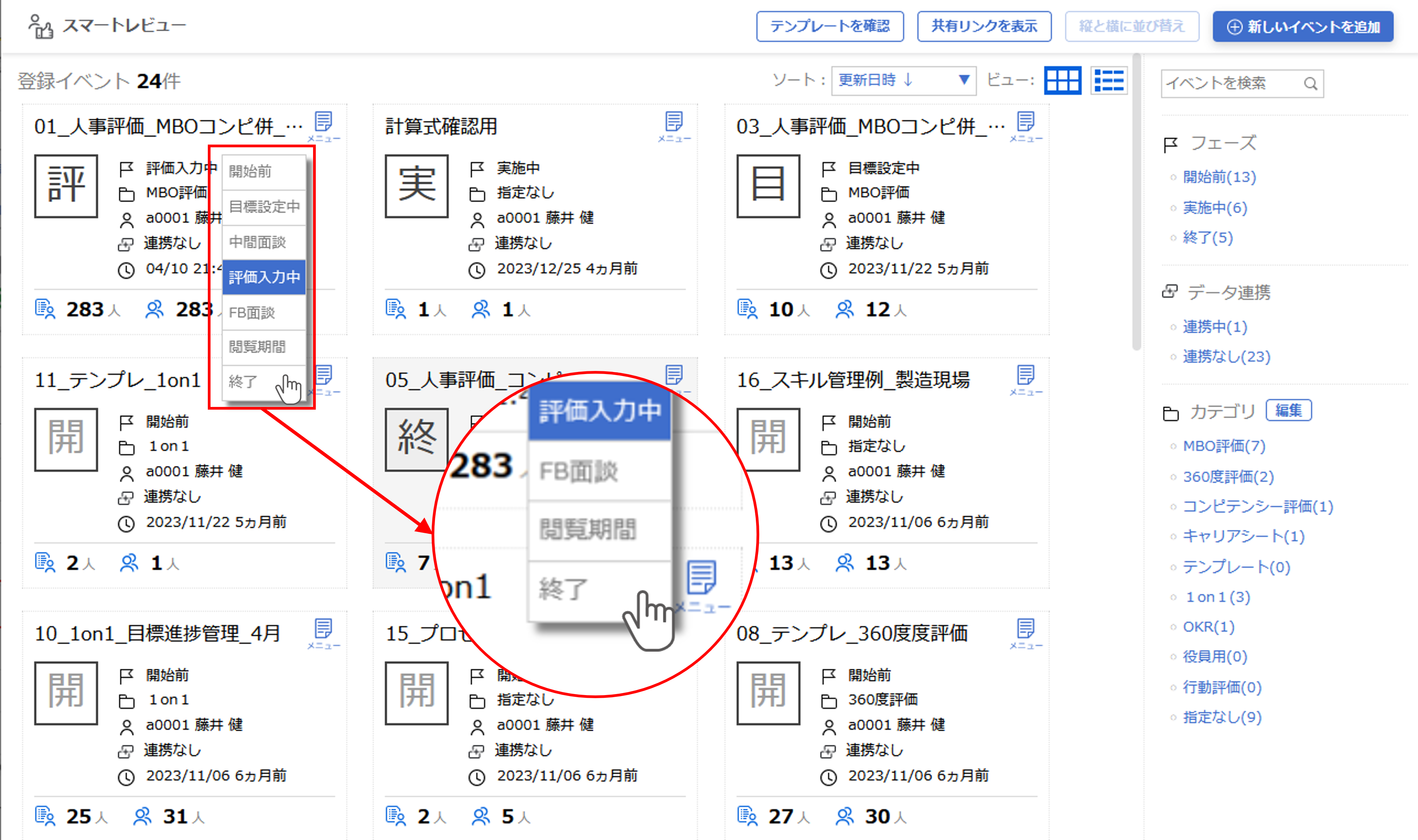Click reviewer people icon on 16_スキル管理例 card
Image resolution: width=1418 pixels, height=840 pixels.
tap(844, 563)
